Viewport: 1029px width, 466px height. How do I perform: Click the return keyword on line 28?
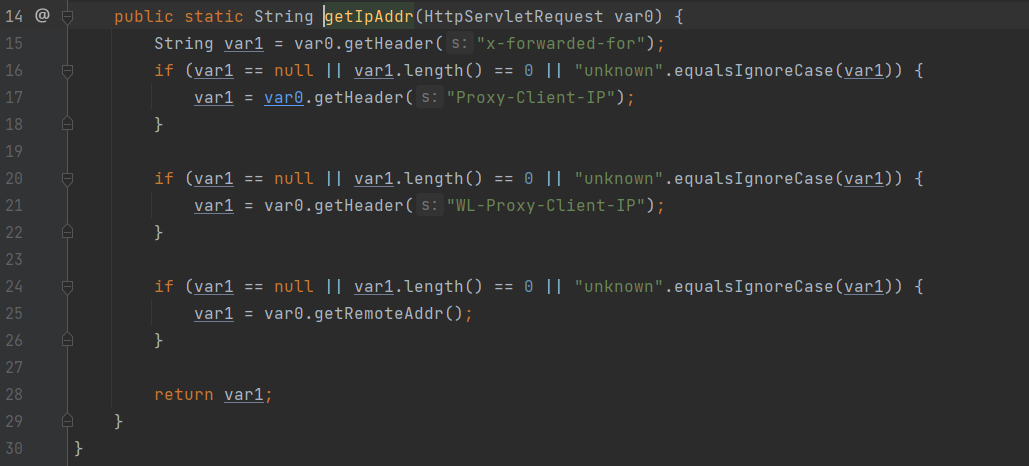[x=184, y=395]
